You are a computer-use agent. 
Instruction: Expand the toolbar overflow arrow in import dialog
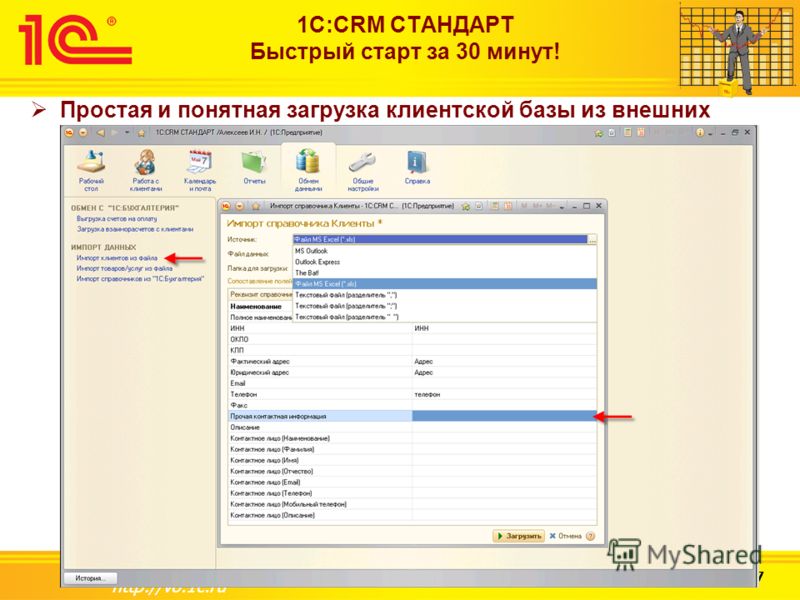[x=562, y=207]
